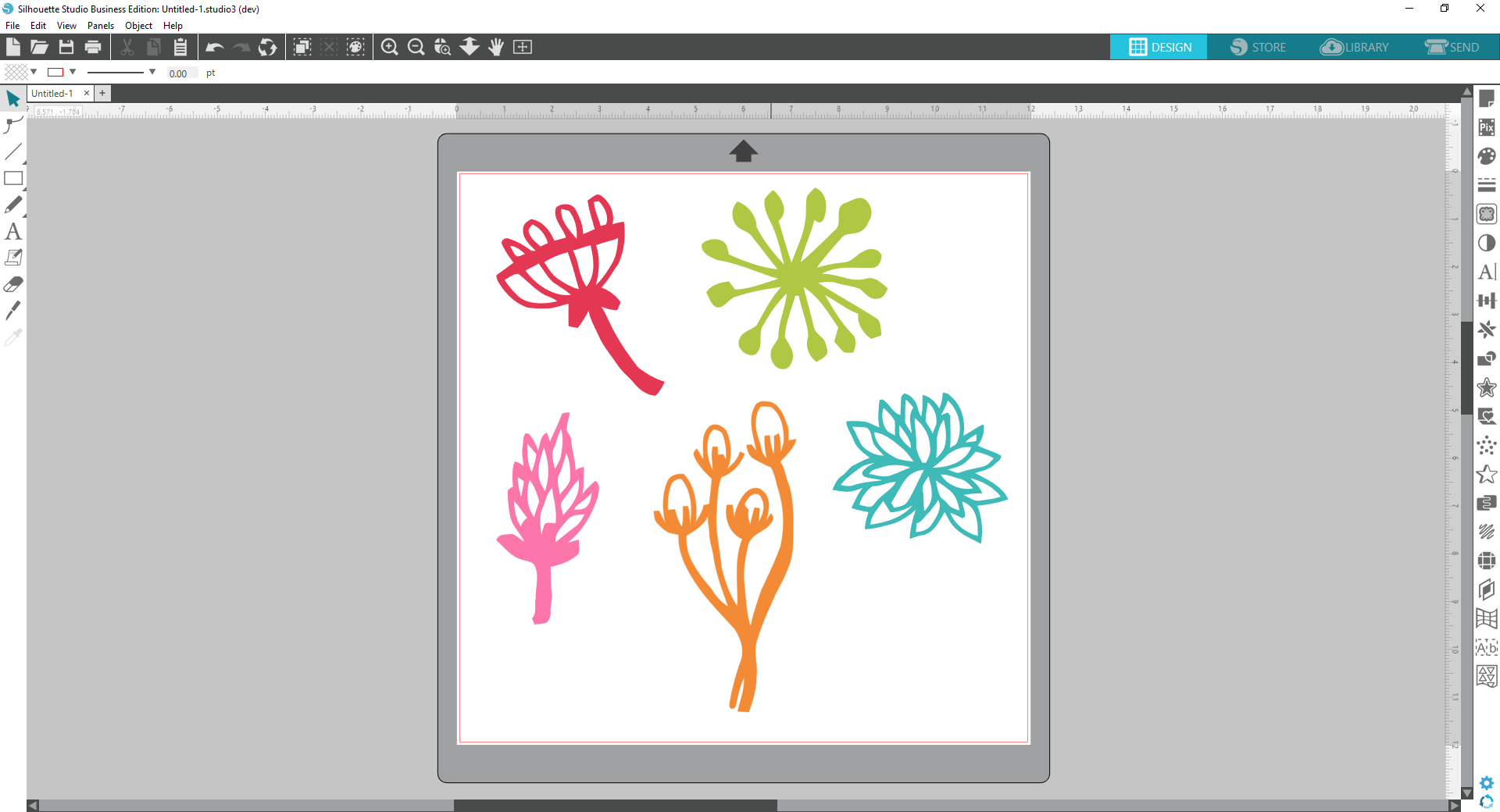Open the Text Style panel
Viewport: 1500px width, 812px height.
coord(1486,272)
